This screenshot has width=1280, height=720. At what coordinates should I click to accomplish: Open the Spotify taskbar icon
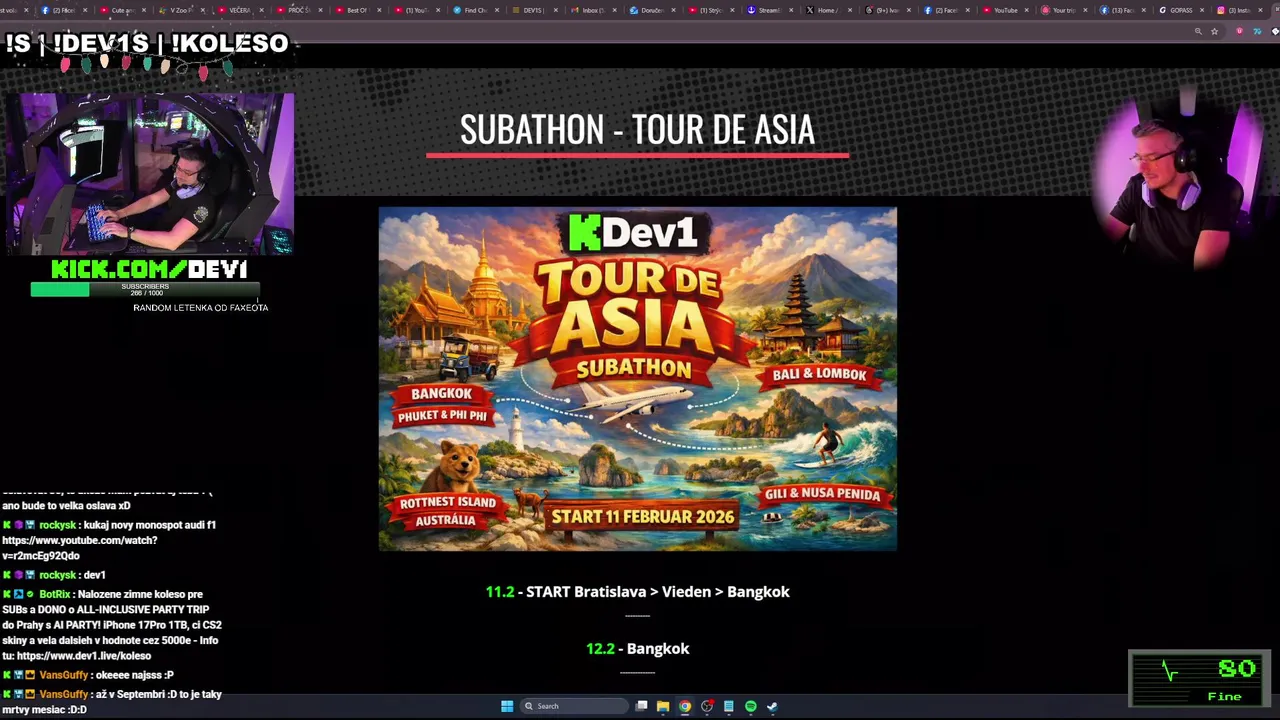tap(751, 706)
